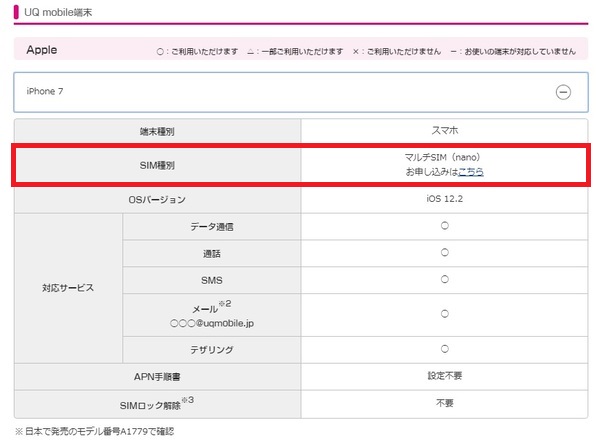Click the データ通信 row label
This screenshot has height=440, width=600.
click(212, 227)
